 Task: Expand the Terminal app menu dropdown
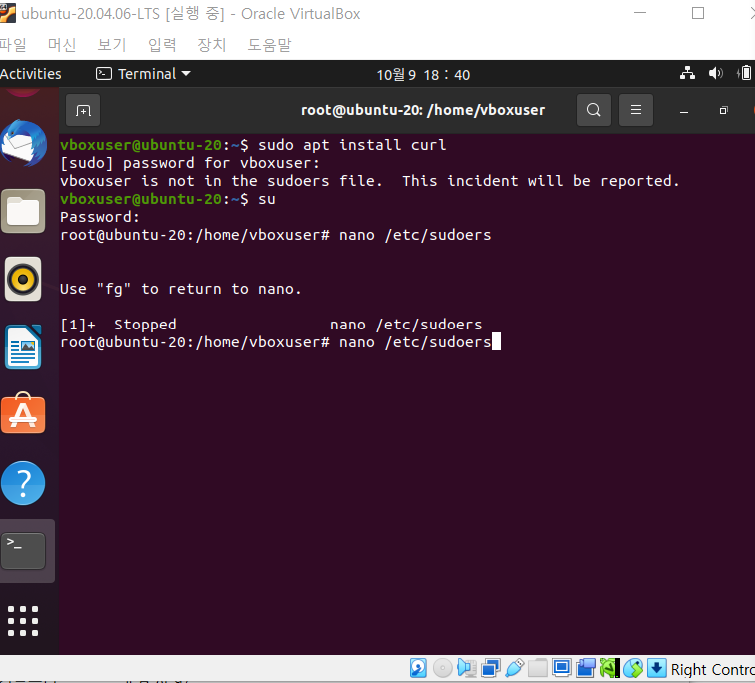coord(143,74)
